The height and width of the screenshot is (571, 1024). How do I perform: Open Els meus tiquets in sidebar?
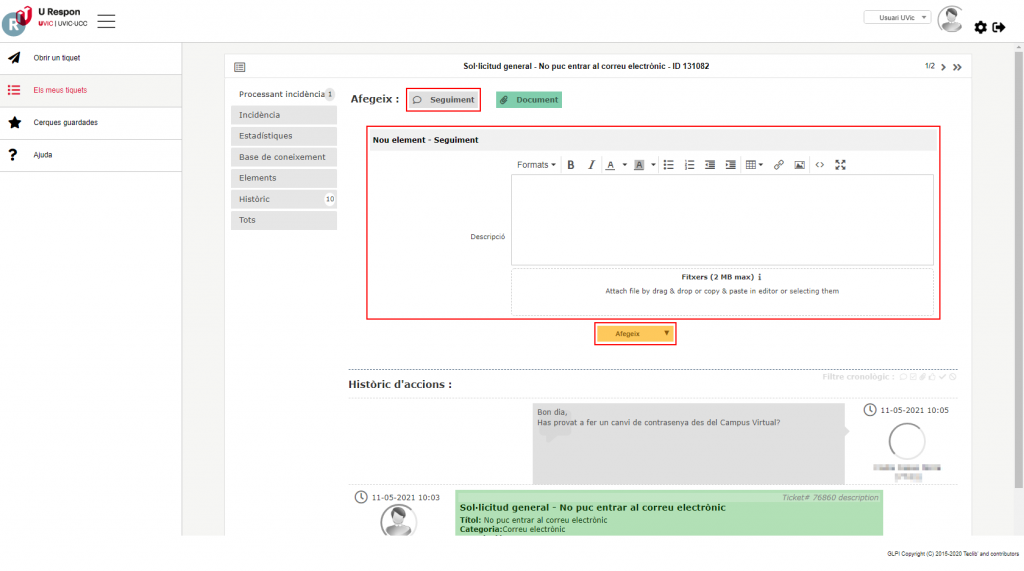[x=60, y=90]
